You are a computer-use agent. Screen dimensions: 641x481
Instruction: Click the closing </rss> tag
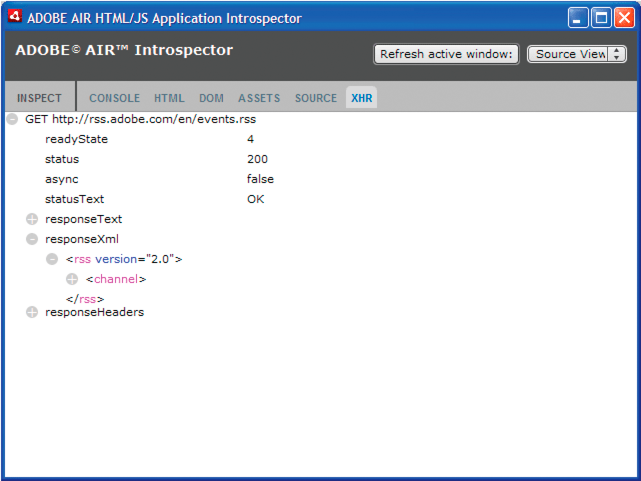coord(85,299)
